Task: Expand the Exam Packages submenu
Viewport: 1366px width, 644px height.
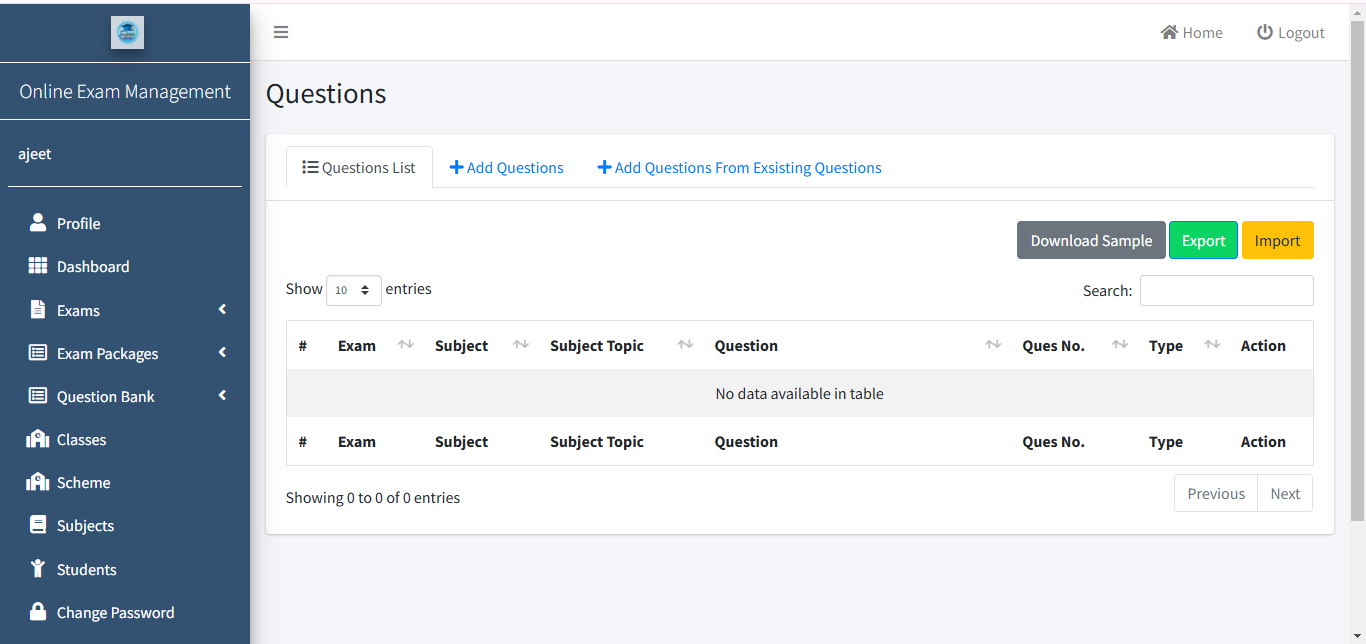Action: pos(125,353)
